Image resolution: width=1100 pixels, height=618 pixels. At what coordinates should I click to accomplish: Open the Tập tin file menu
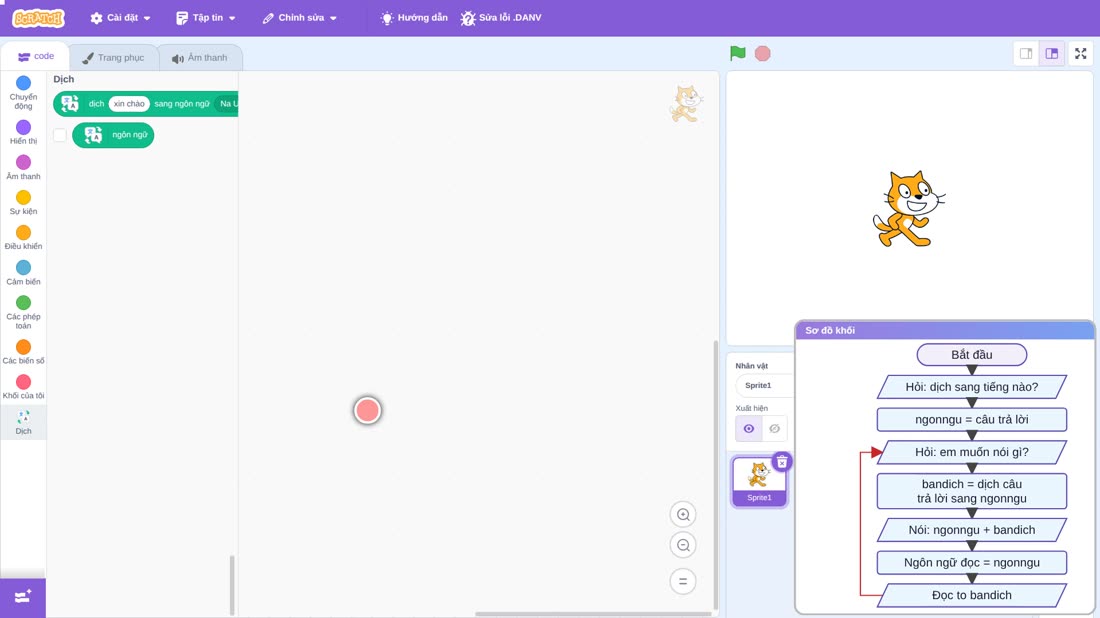point(206,18)
